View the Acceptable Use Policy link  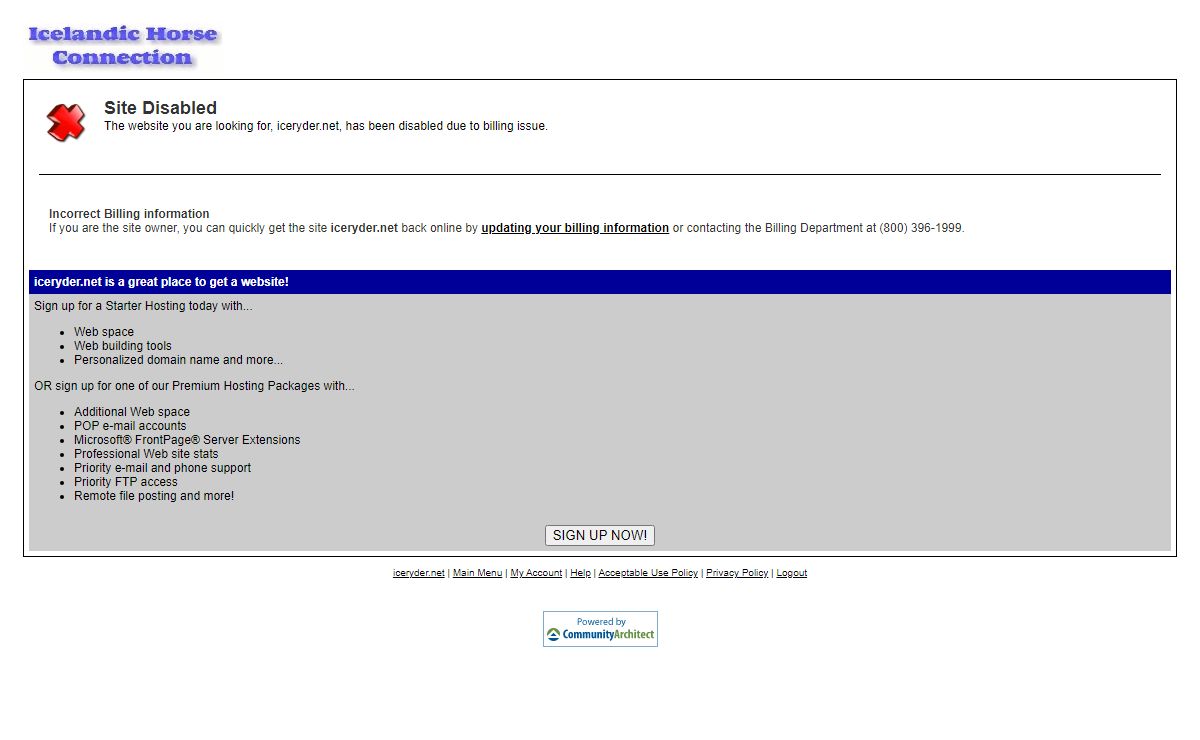(x=648, y=573)
